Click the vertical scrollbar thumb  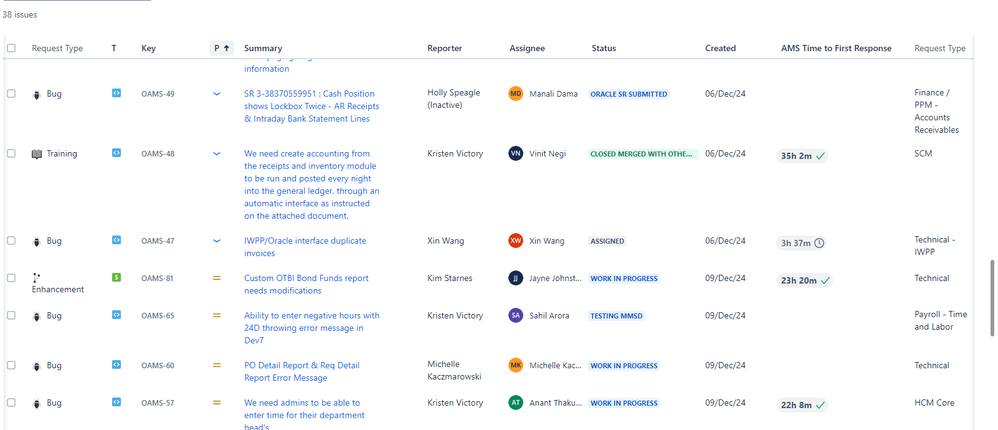[991, 298]
